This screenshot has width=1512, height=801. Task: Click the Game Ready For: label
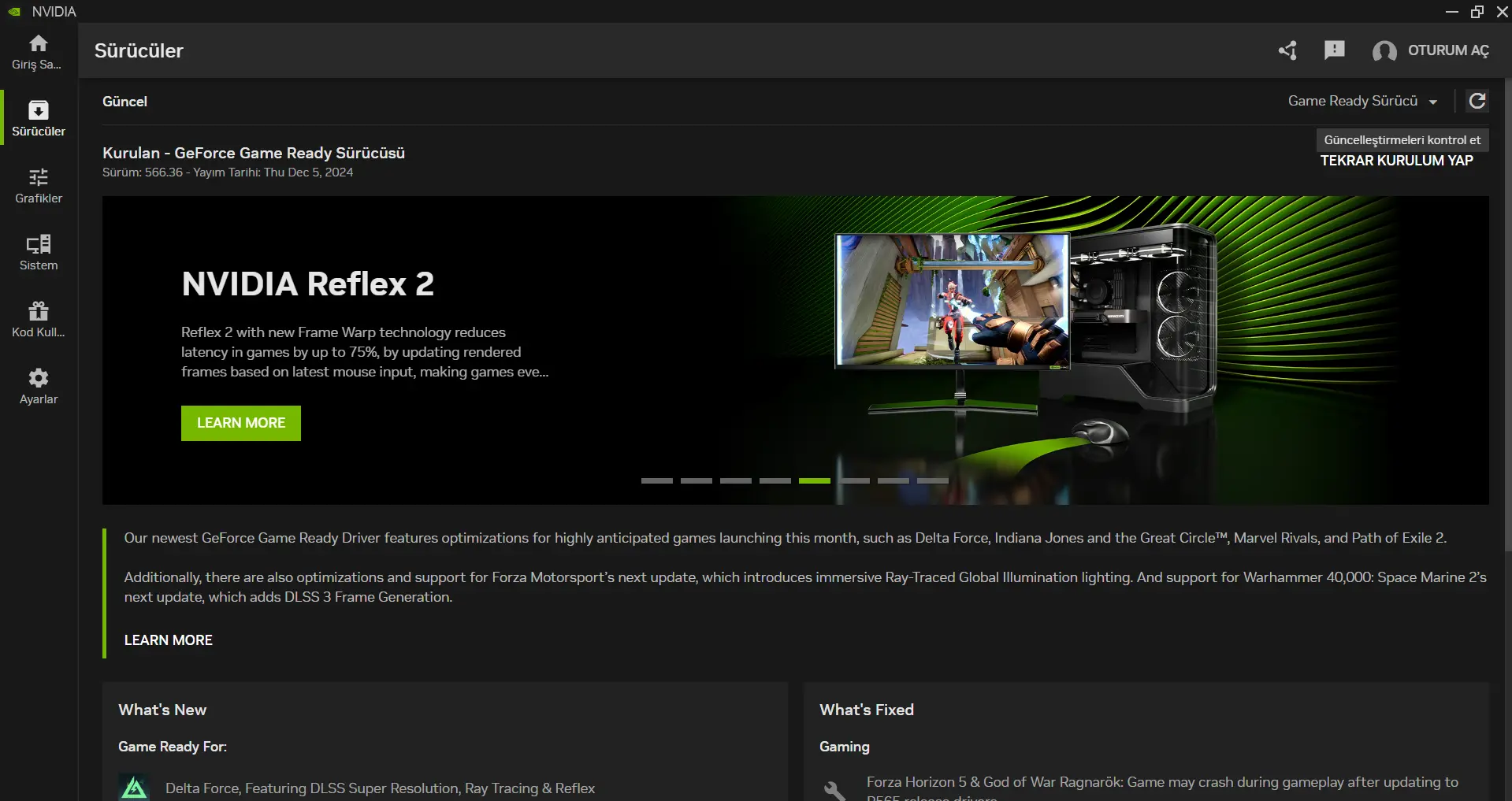173,747
